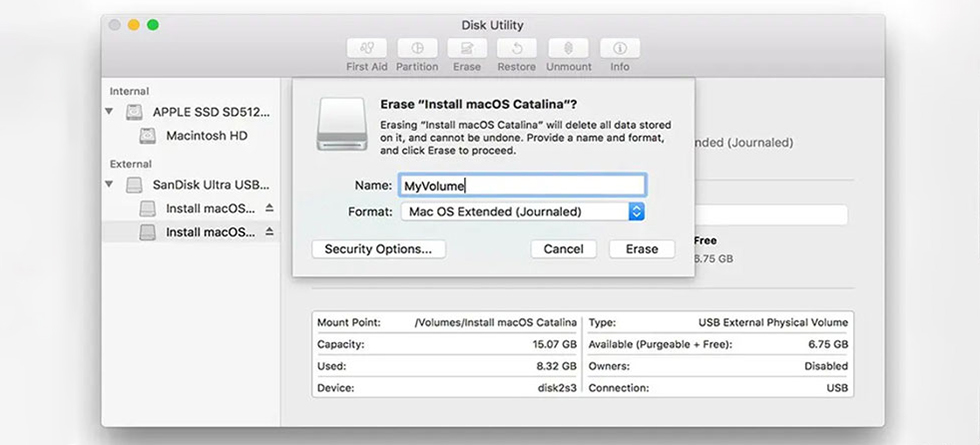Select APPLE SSD SD512 in the sidebar
The width and height of the screenshot is (980, 445).
point(212,112)
